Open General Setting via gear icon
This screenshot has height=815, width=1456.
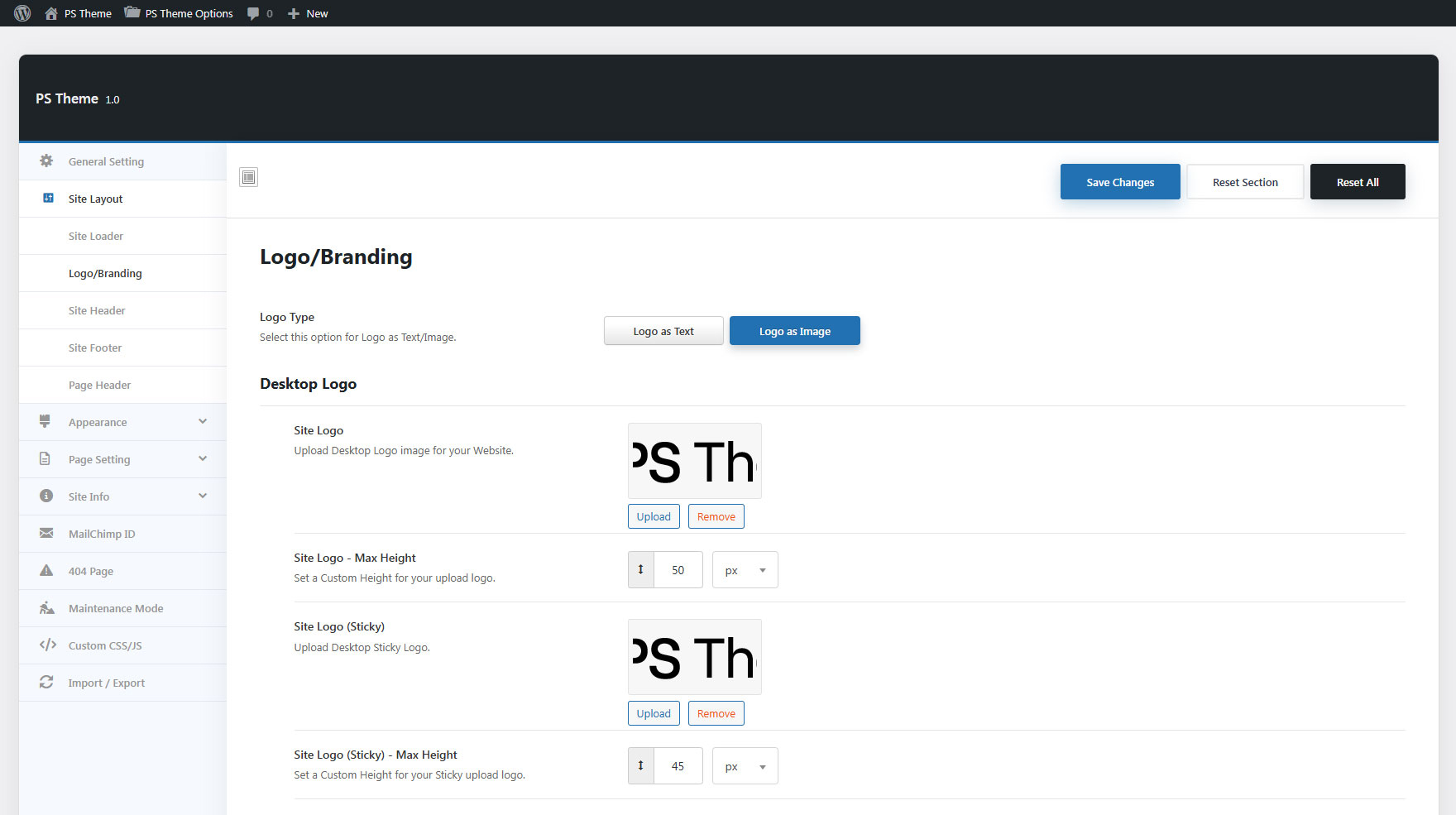pyautogui.click(x=46, y=161)
